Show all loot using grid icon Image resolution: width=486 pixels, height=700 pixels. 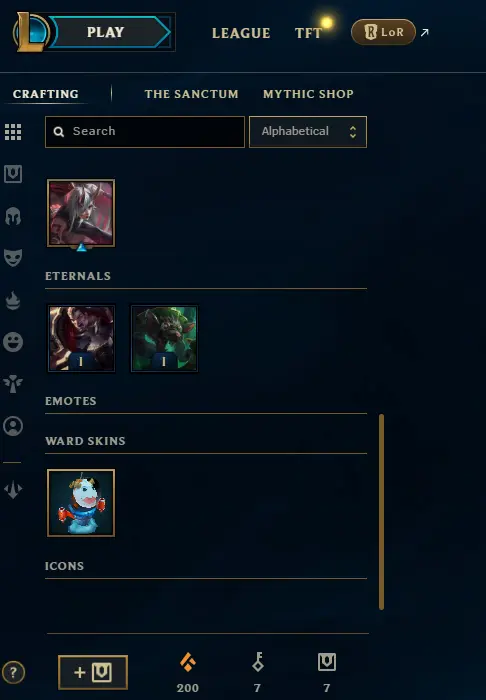click(x=13, y=132)
